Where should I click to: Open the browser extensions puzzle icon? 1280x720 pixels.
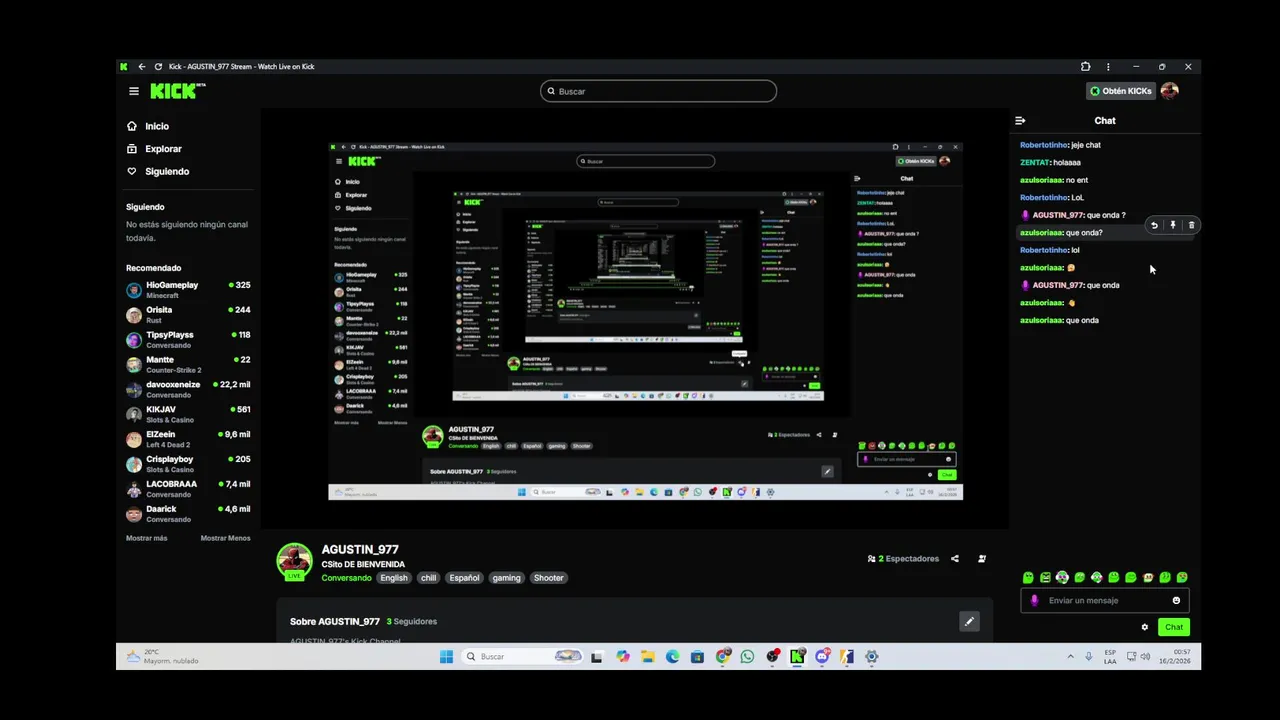1085,67
